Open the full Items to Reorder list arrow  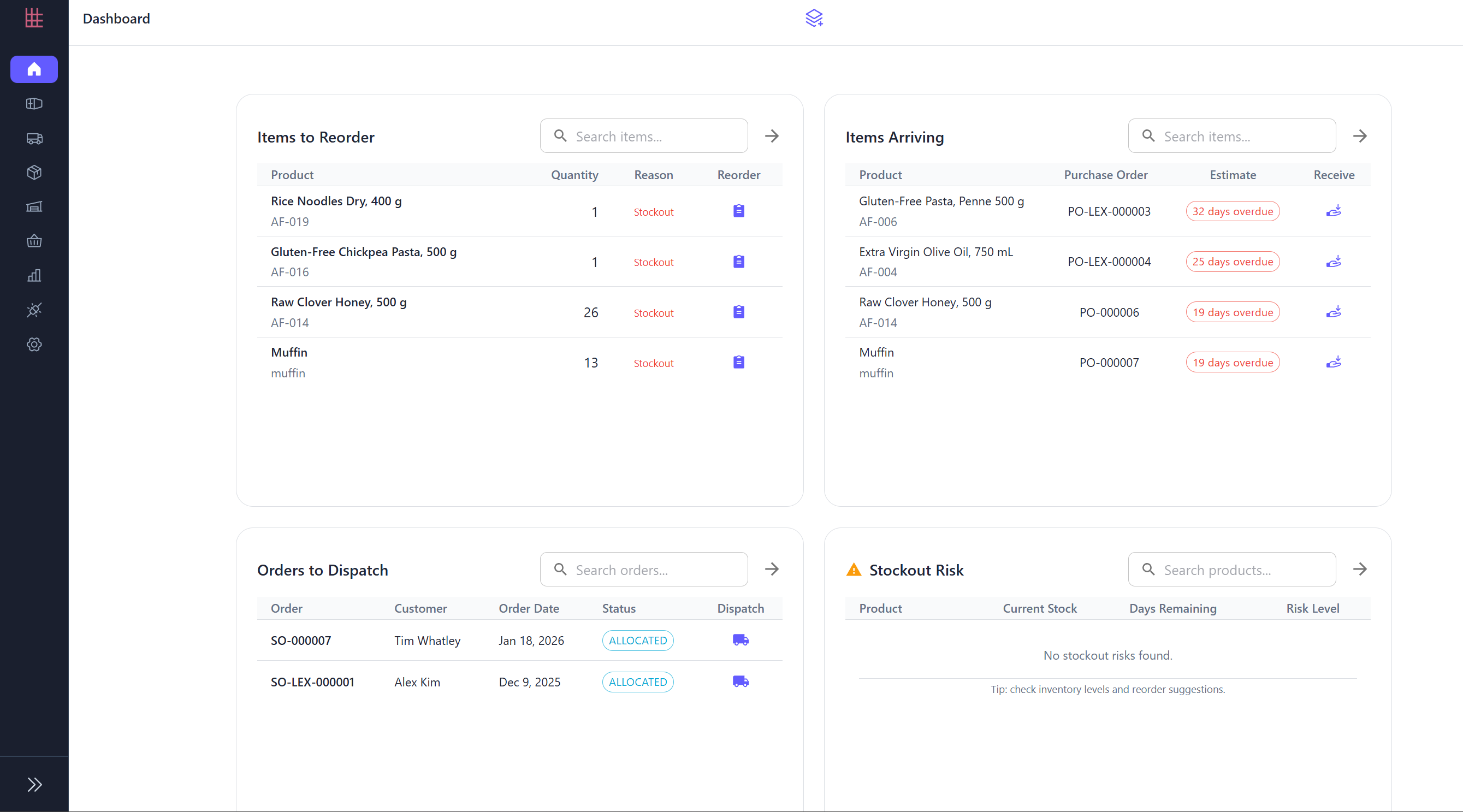click(x=771, y=137)
